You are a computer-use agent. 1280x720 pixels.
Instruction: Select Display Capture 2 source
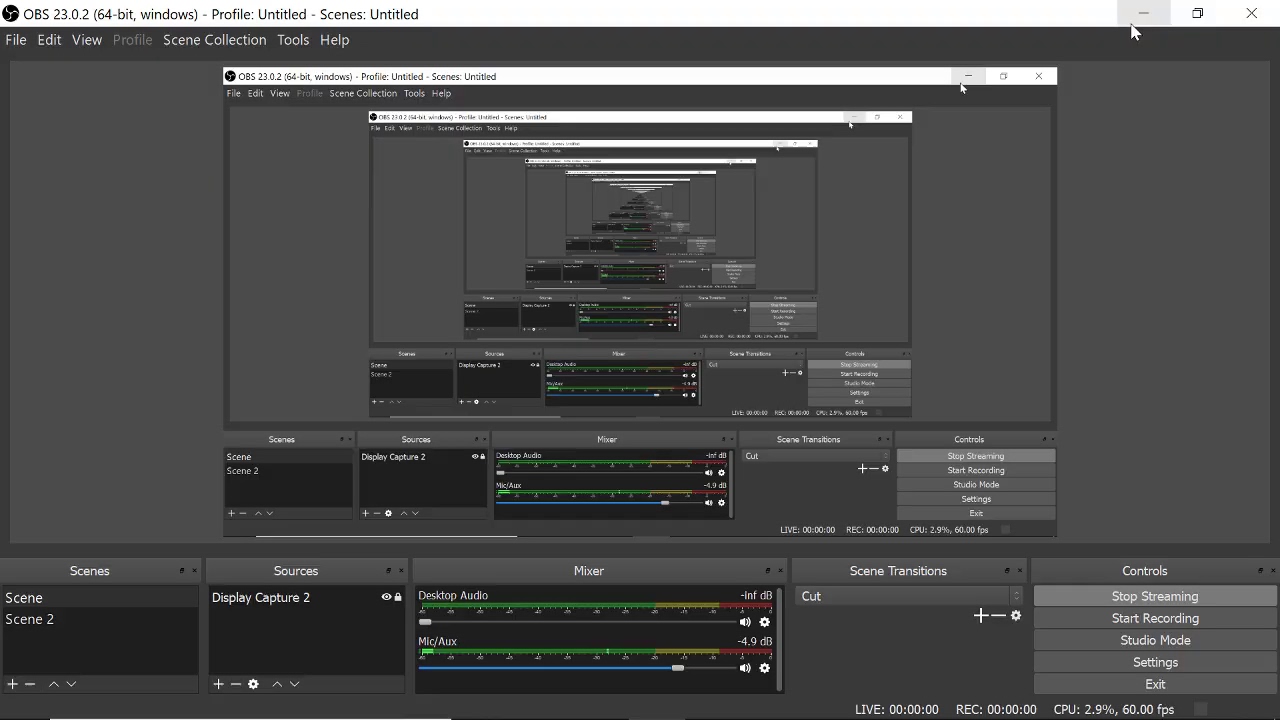click(x=307, y=597)
